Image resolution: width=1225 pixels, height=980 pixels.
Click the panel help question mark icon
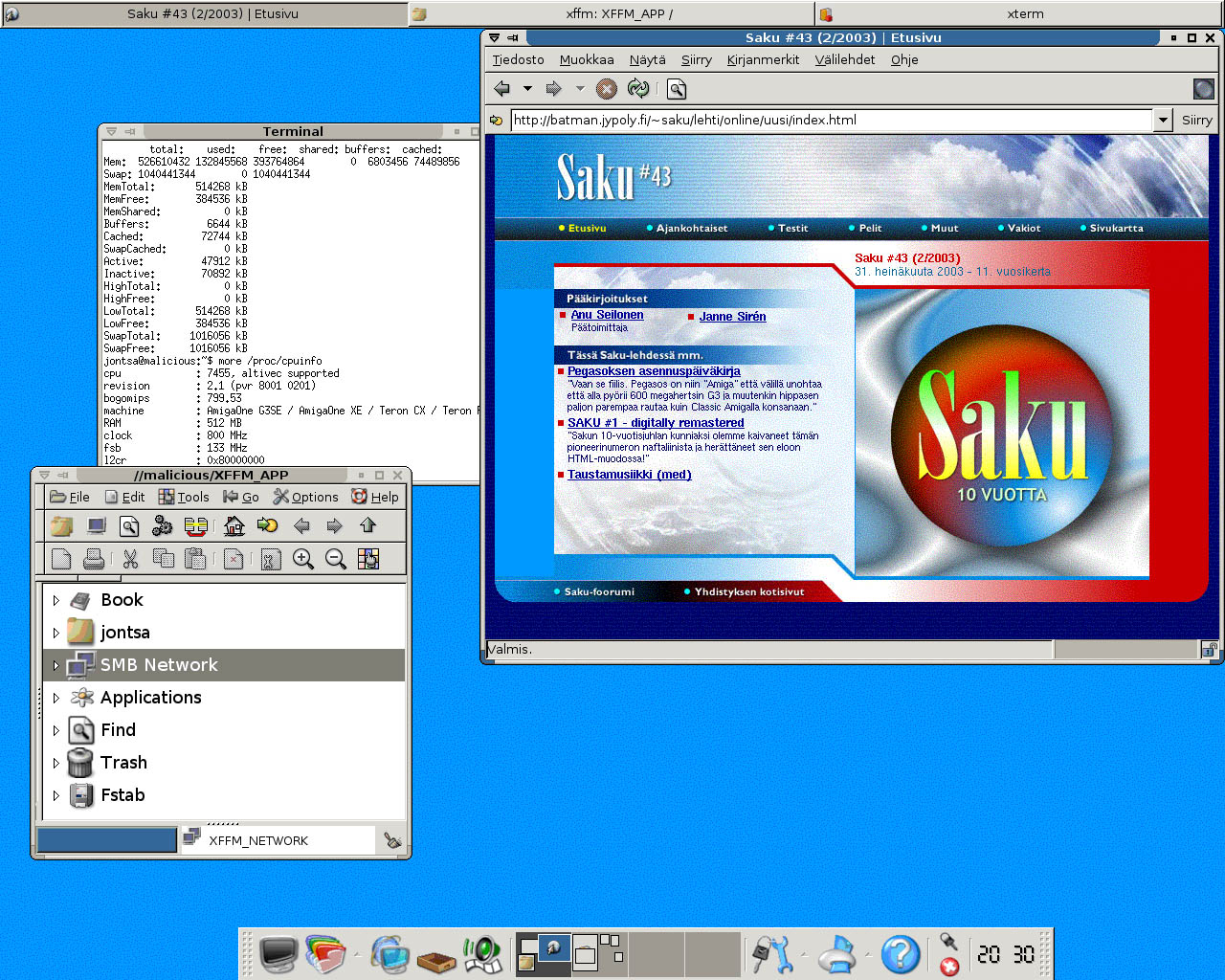pyautogui.click(x=900, y=954)
